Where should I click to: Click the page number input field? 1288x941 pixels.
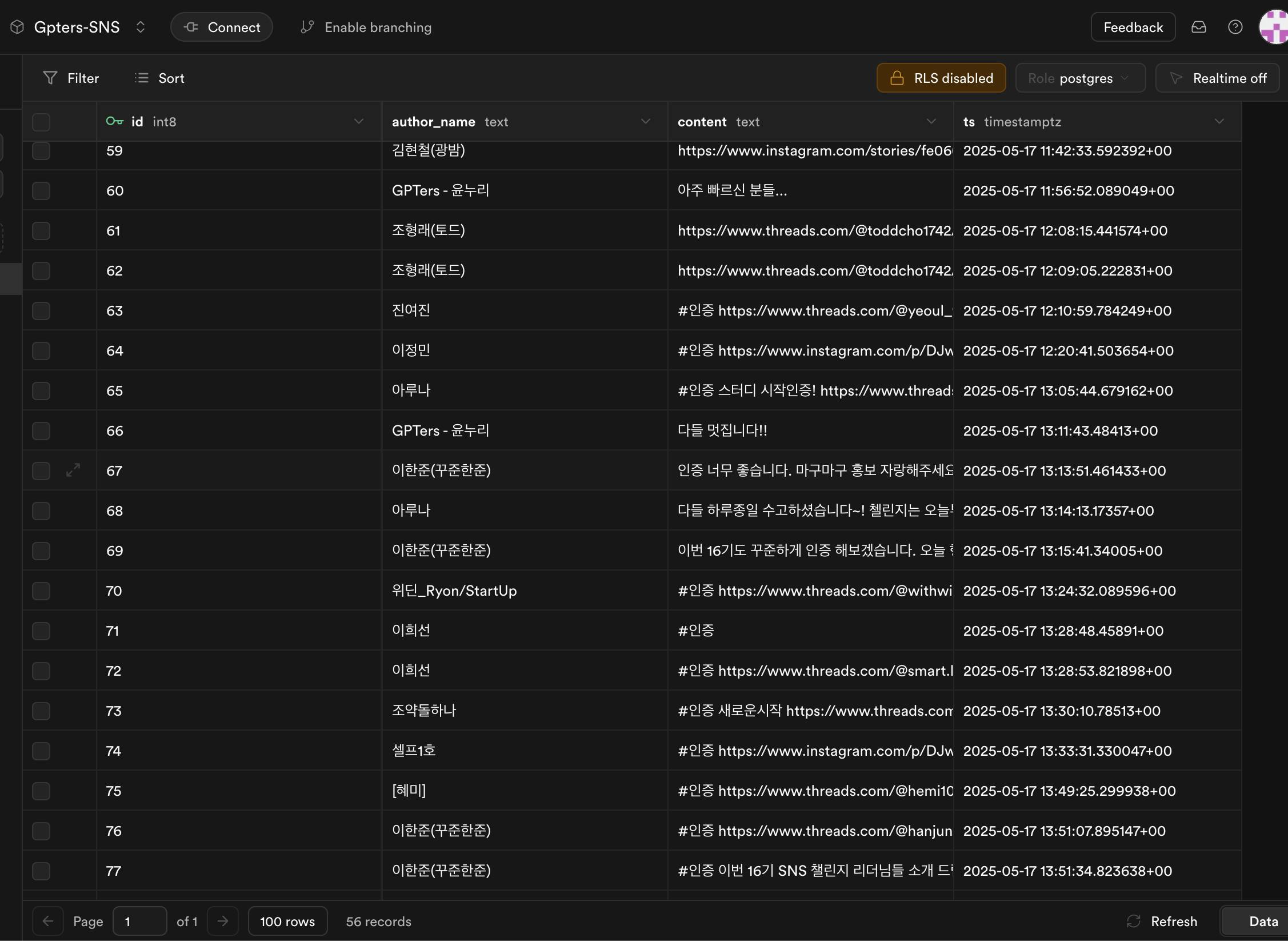coord(139,921)
